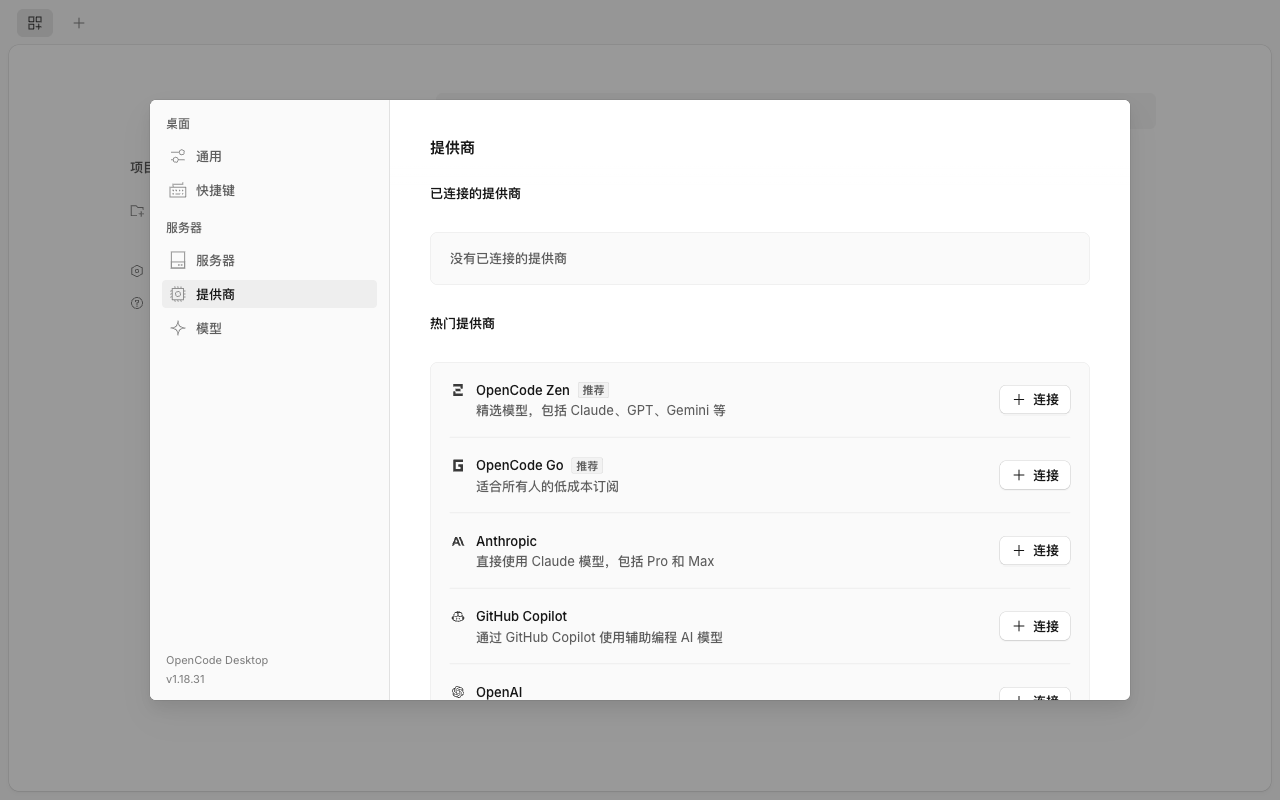The image size is (1280, 800).
Task: Click the 推荐 badge next to OpenCode Go
Action: point(587,466)
